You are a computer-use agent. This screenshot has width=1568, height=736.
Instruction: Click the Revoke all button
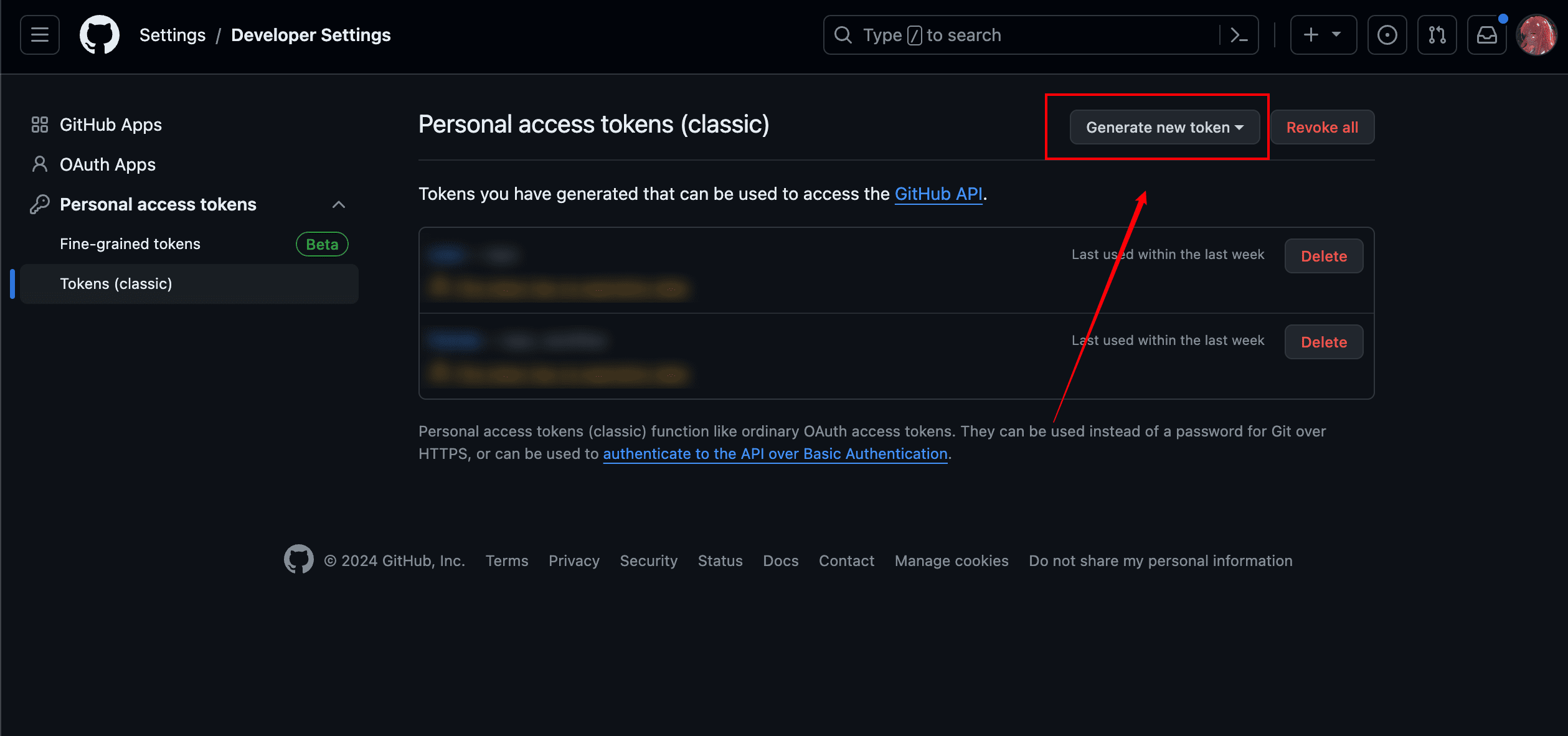click(1322, 127)
